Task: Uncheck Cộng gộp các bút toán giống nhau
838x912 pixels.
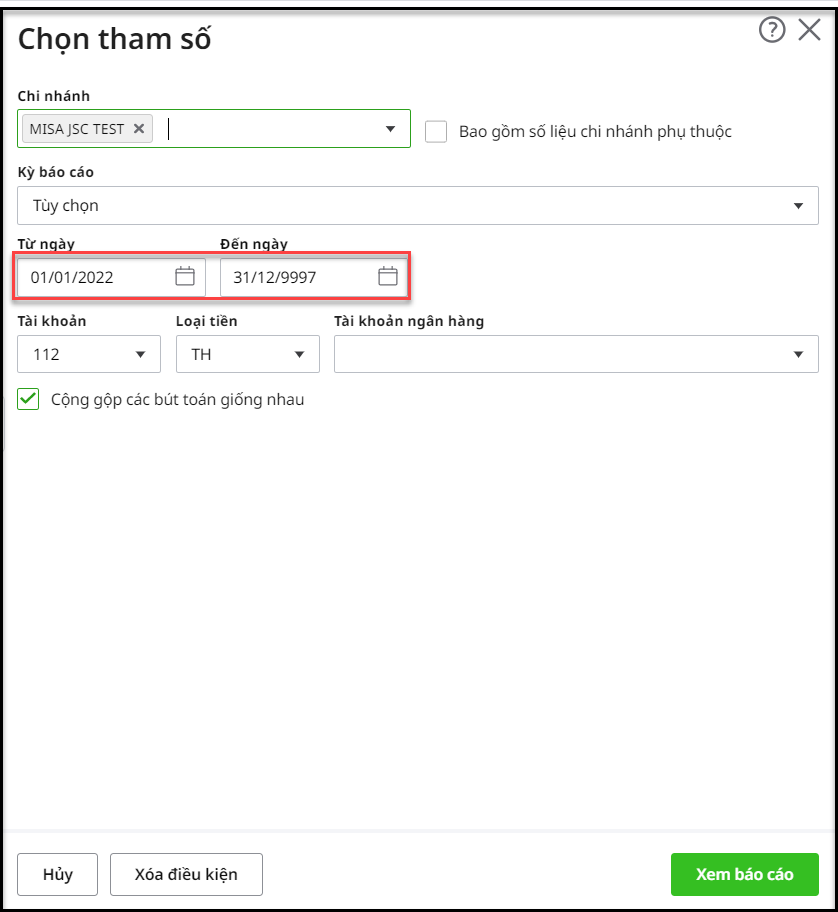Action: click(28, 400)
